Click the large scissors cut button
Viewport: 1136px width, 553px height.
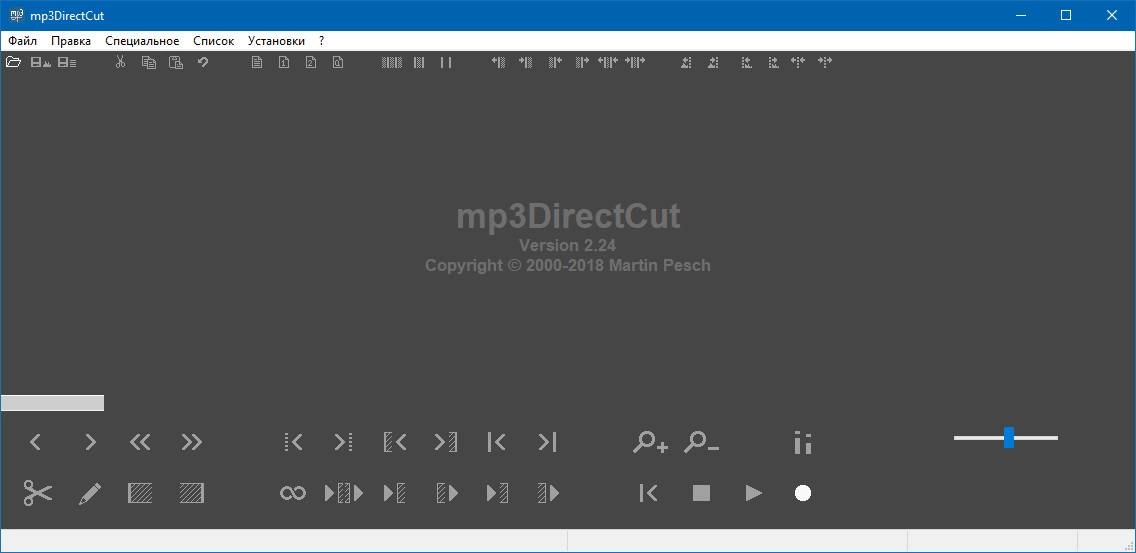tap(38, 493)
